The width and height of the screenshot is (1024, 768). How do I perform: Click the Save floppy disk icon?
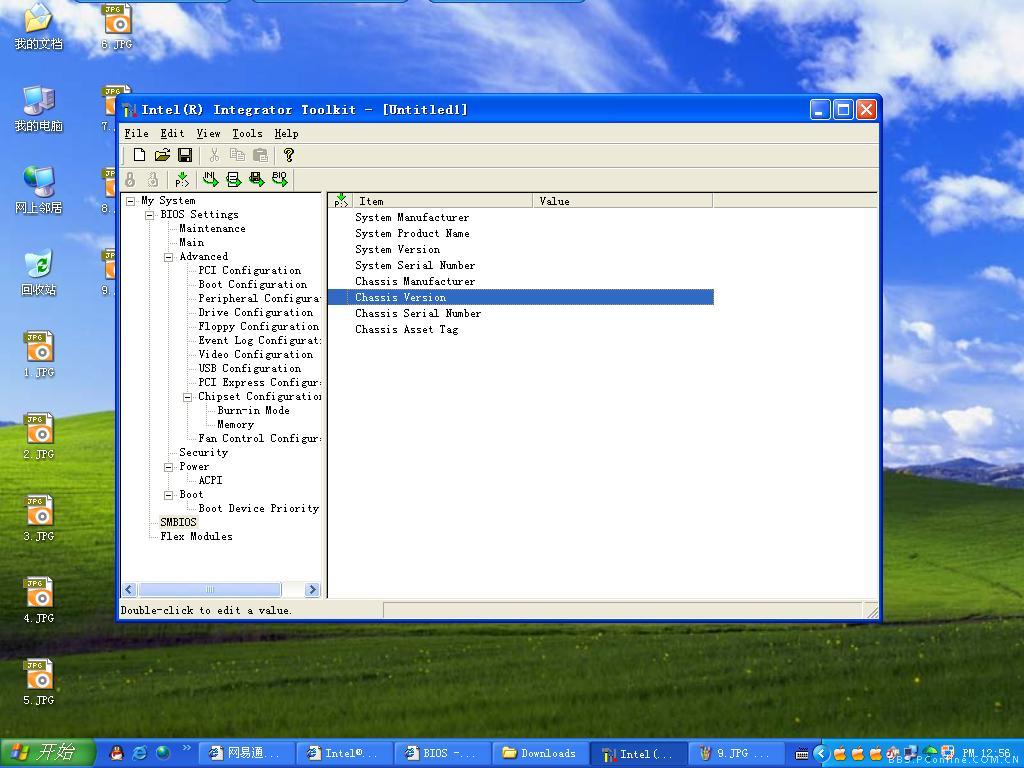pos(185,155)
